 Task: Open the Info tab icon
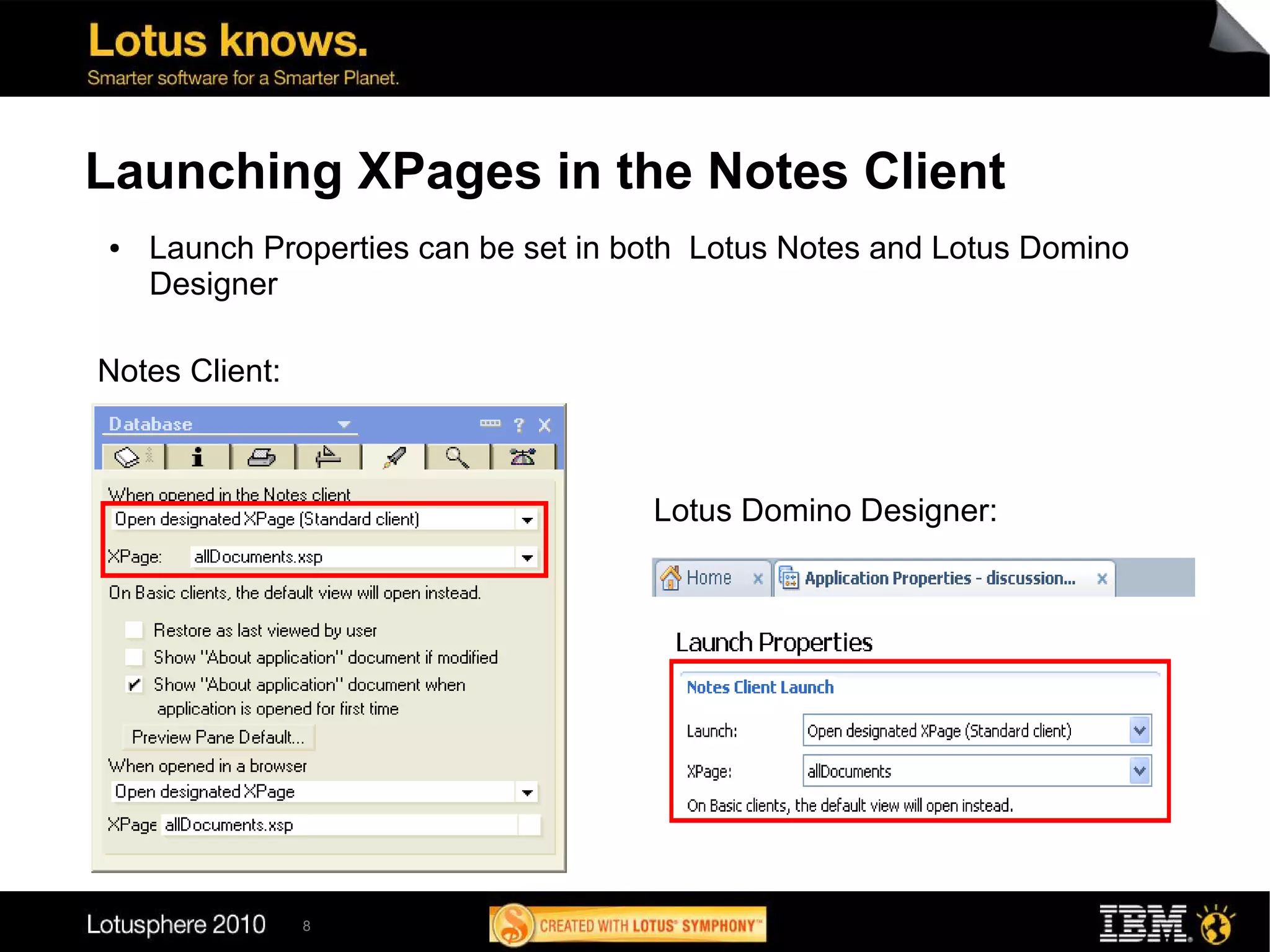tap(197, 457)
